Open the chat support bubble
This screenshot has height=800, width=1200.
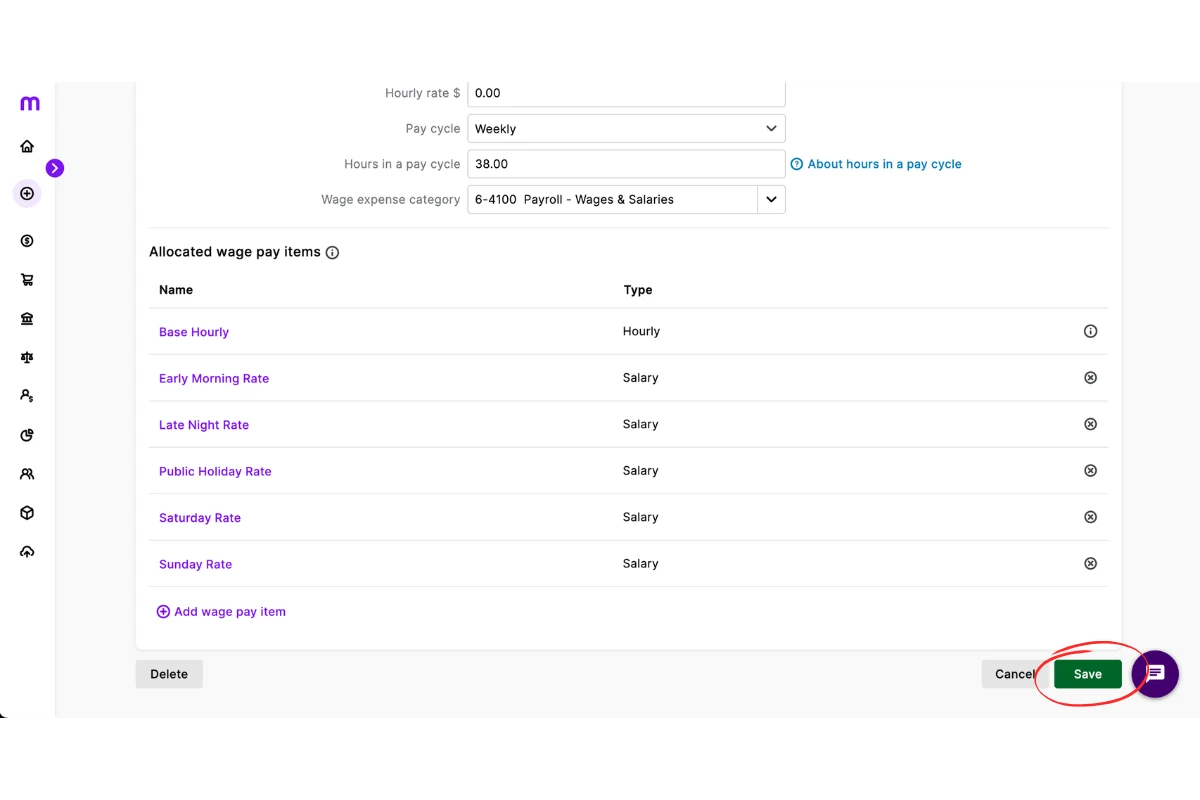pyautogui.click(x=1155, y=673)
